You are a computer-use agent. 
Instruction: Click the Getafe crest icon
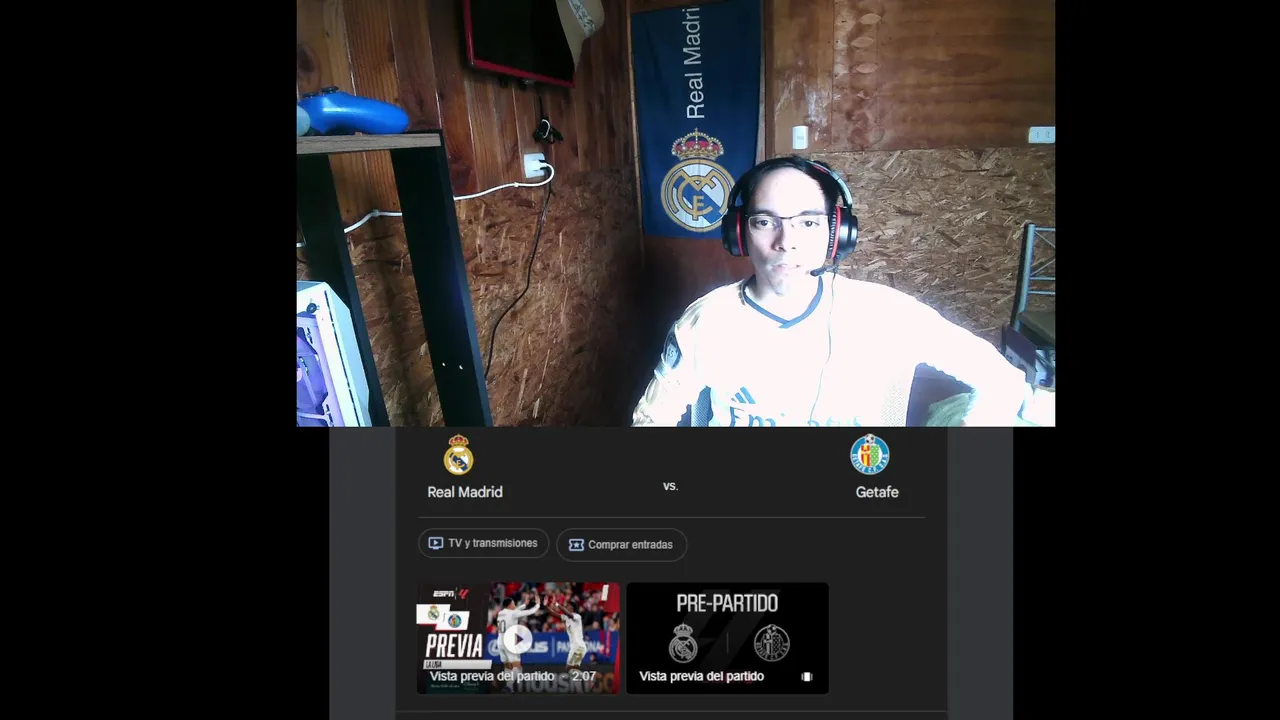(870, 455)
